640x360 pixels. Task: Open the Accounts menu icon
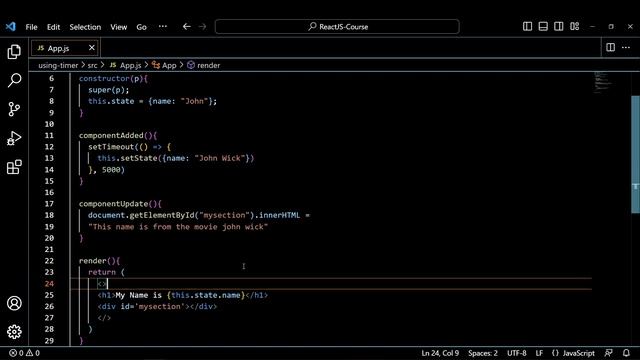tap(14, 303)
